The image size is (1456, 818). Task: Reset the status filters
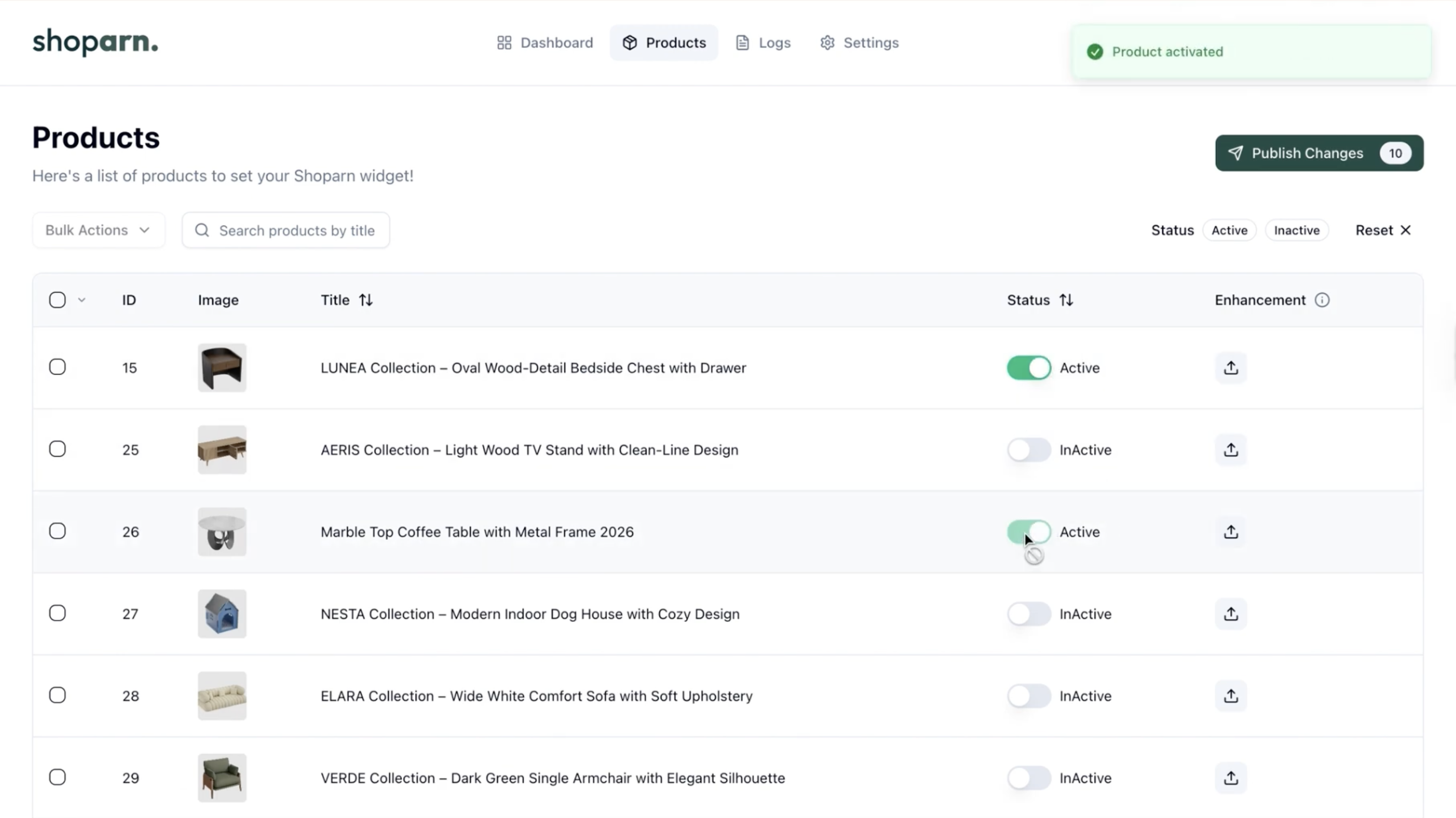[1383, 230]
